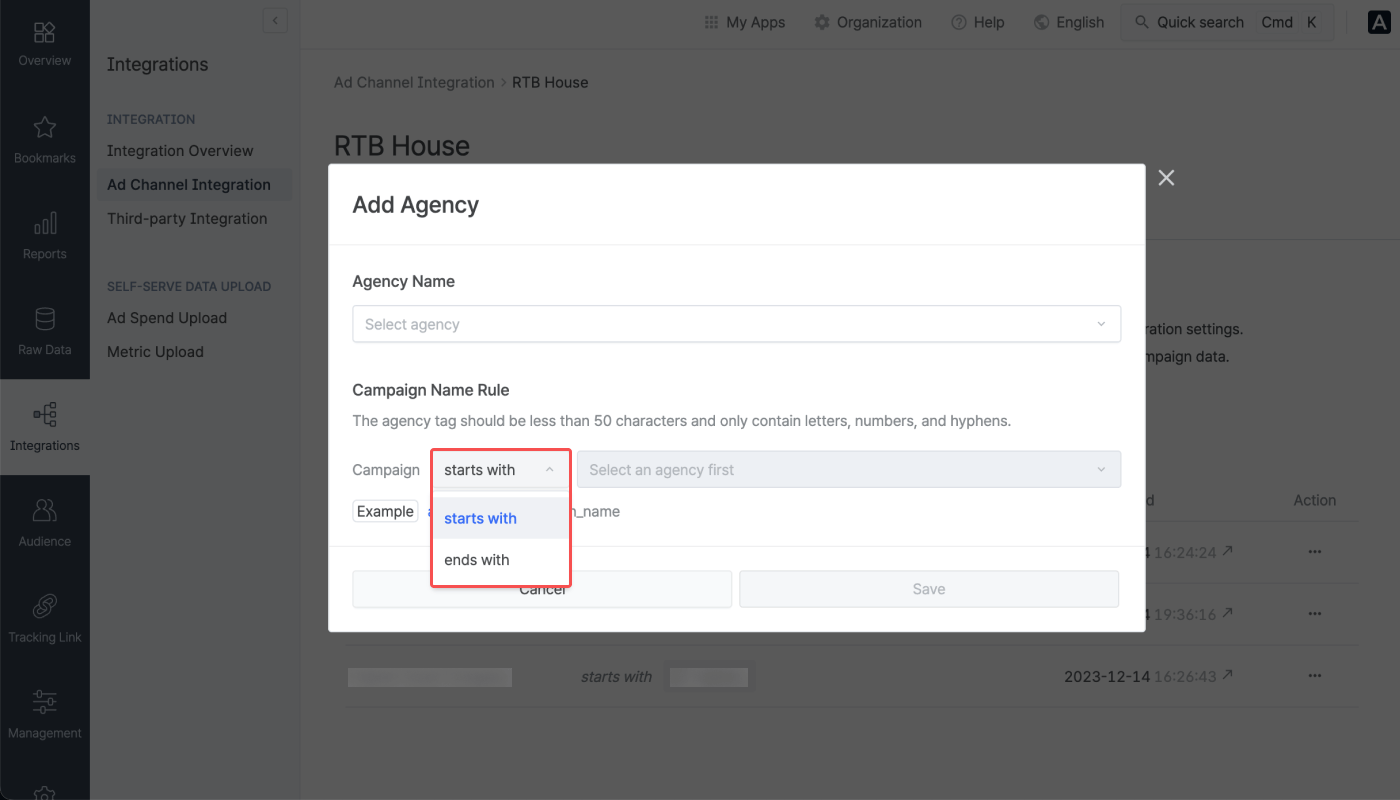Open Third-party Integration page
The height and width of the screenshot is (800, 1400).
tap(187, 219)
